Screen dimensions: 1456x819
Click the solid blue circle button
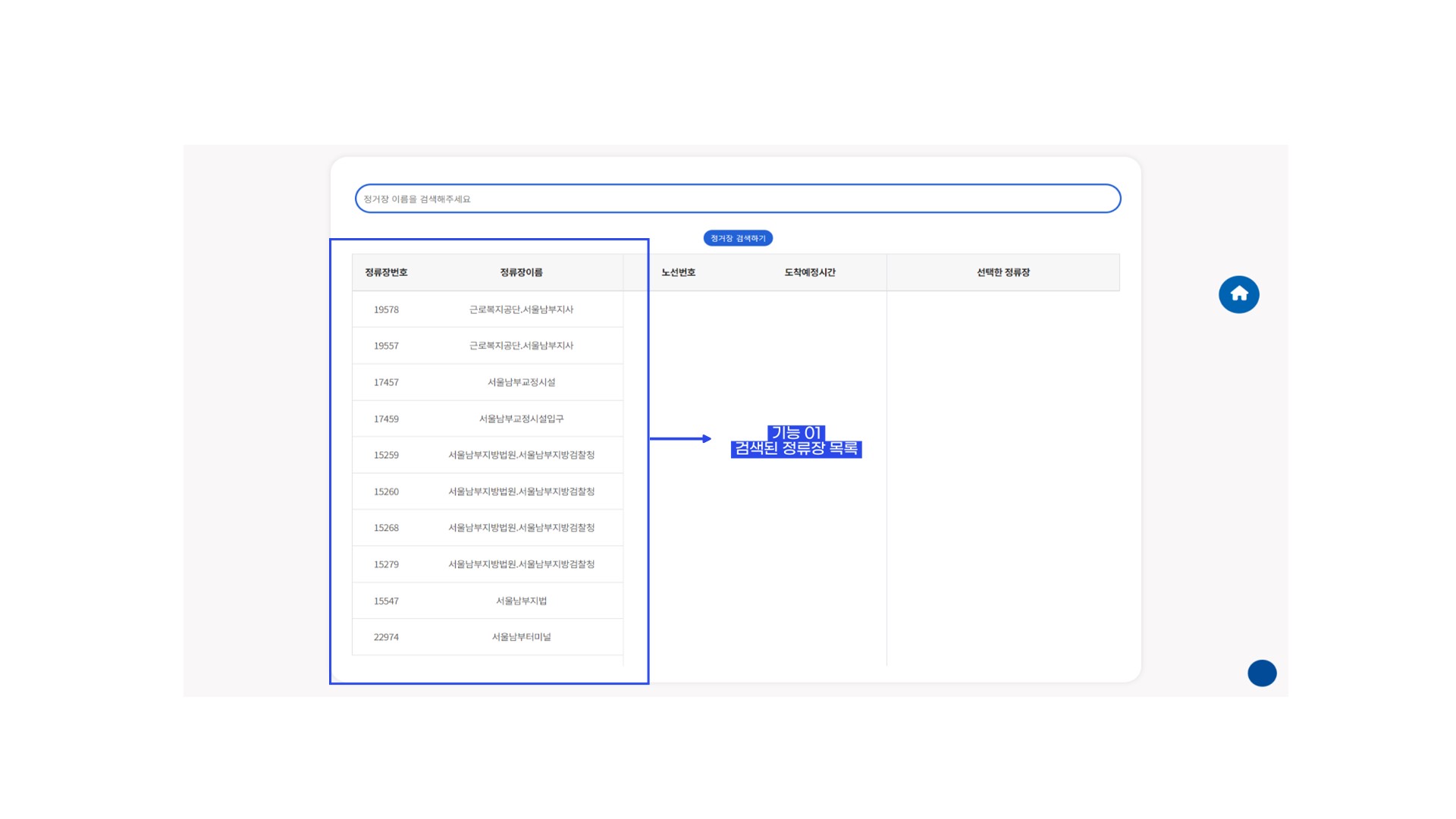click(1262, 673)
